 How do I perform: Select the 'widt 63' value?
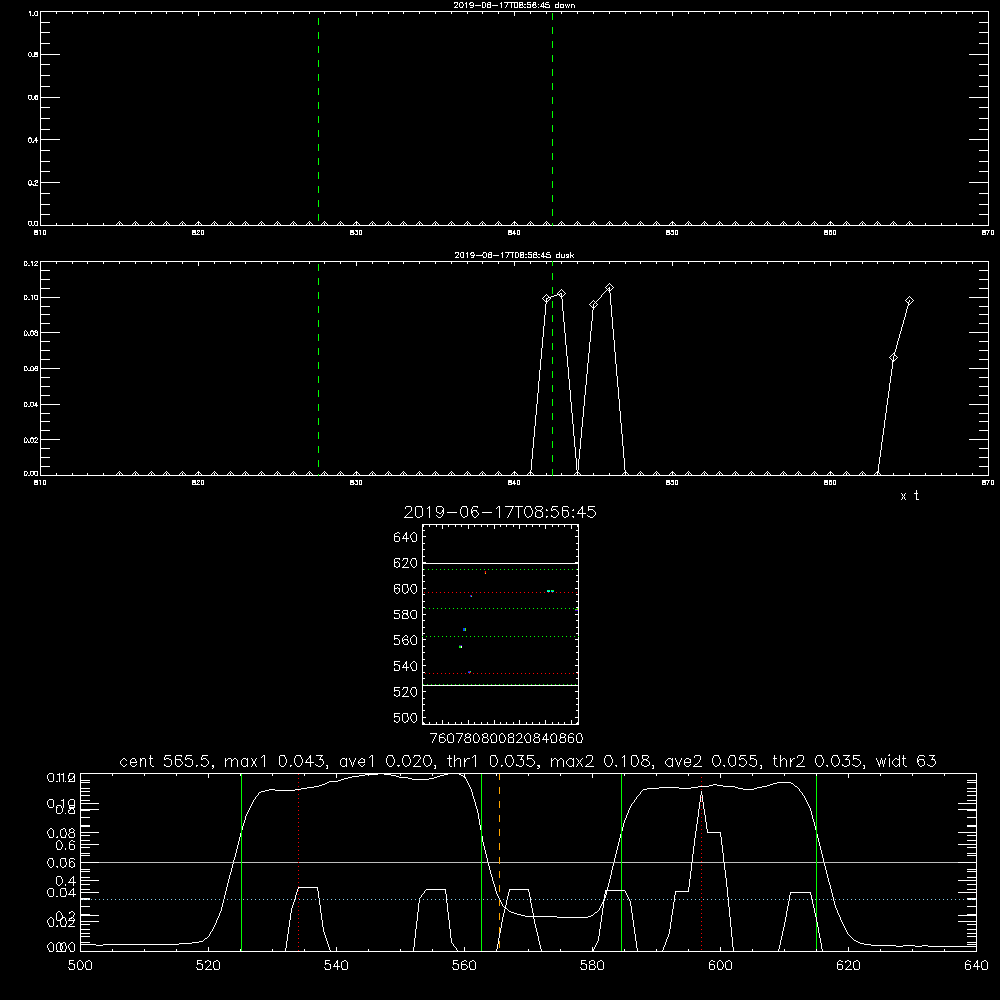click(x=906, y=761)
